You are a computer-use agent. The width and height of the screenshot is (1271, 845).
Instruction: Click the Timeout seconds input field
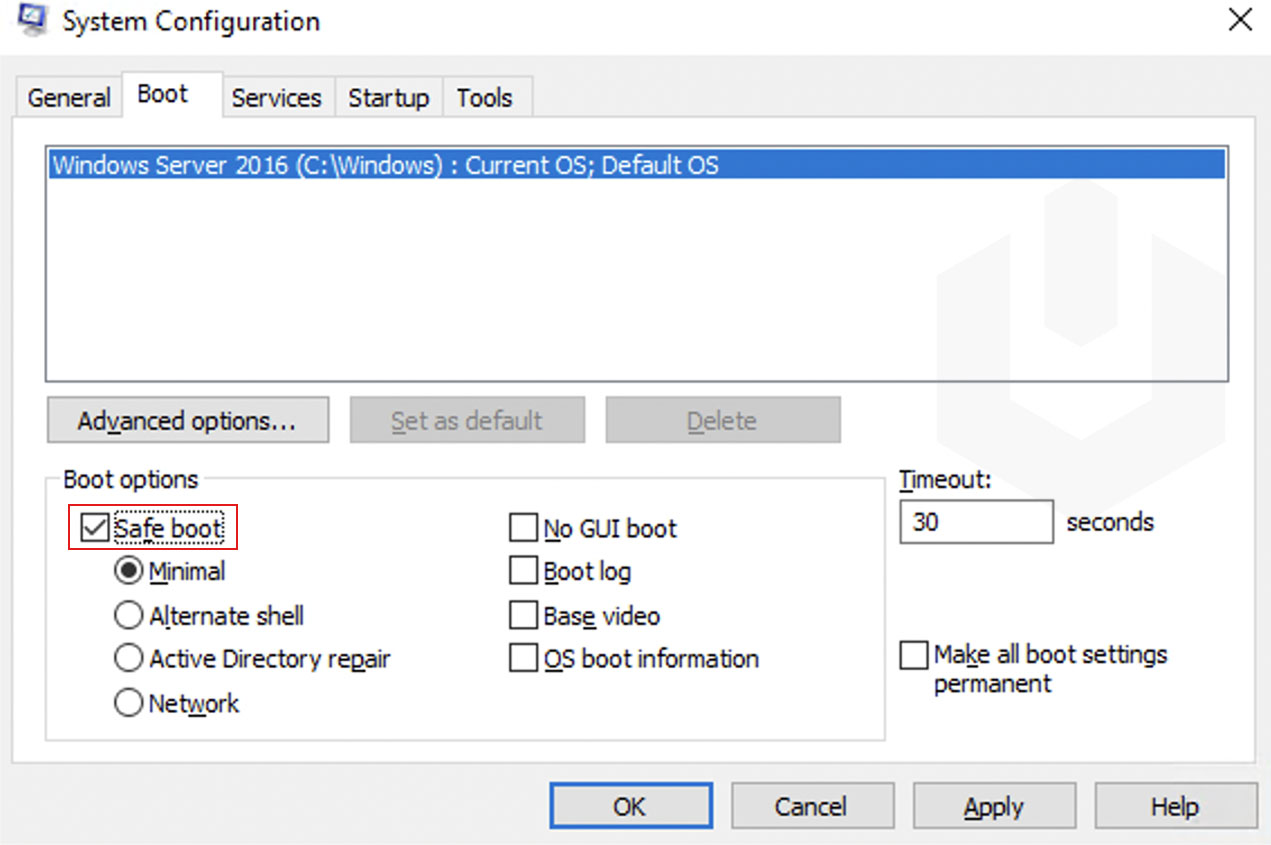point(975,521)
